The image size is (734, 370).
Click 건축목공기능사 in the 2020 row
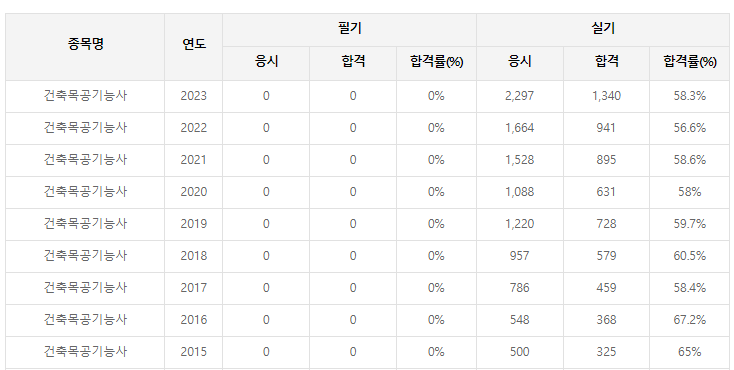[x=85, y=192]
